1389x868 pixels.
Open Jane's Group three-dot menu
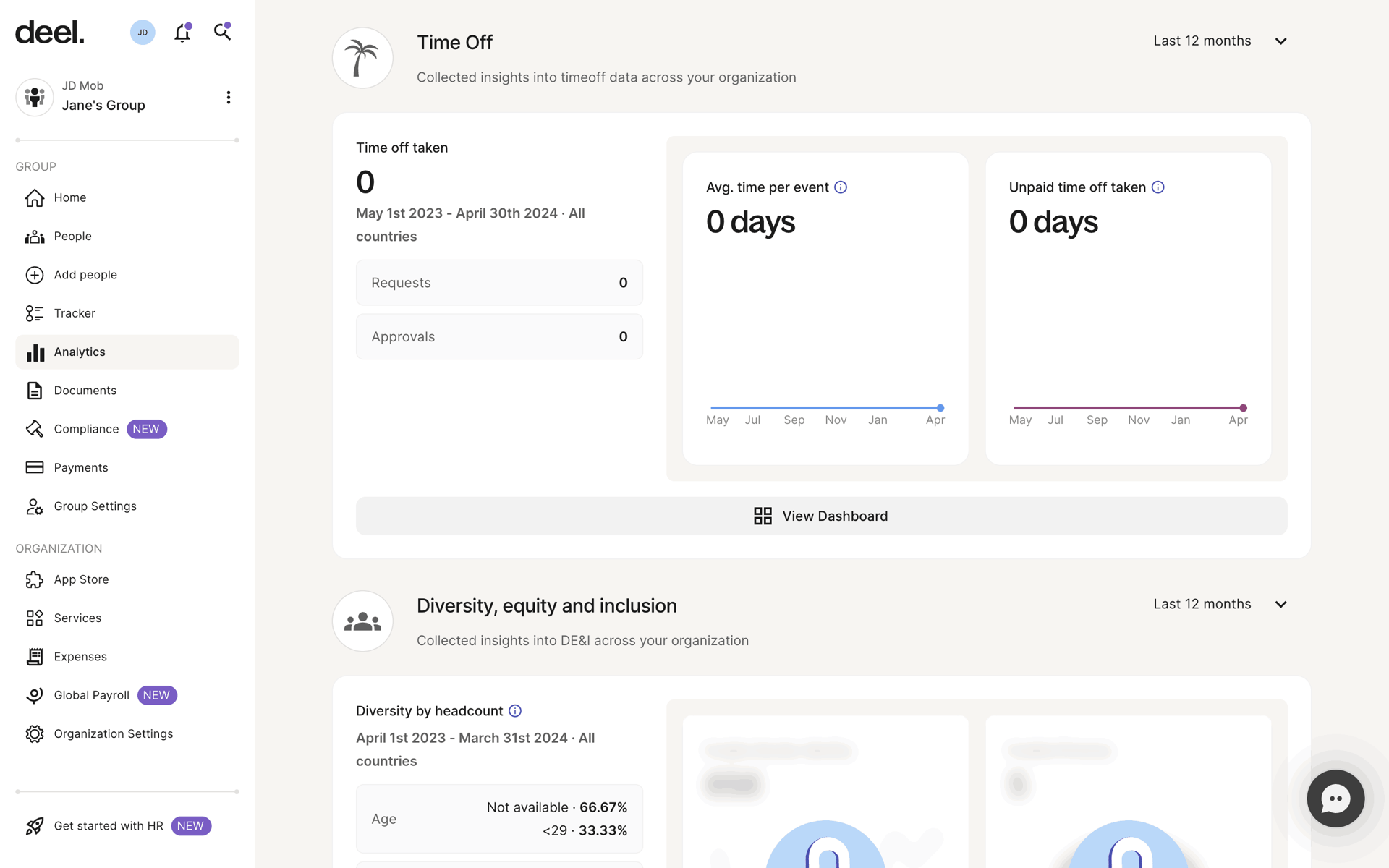click(x=229, y=97)
